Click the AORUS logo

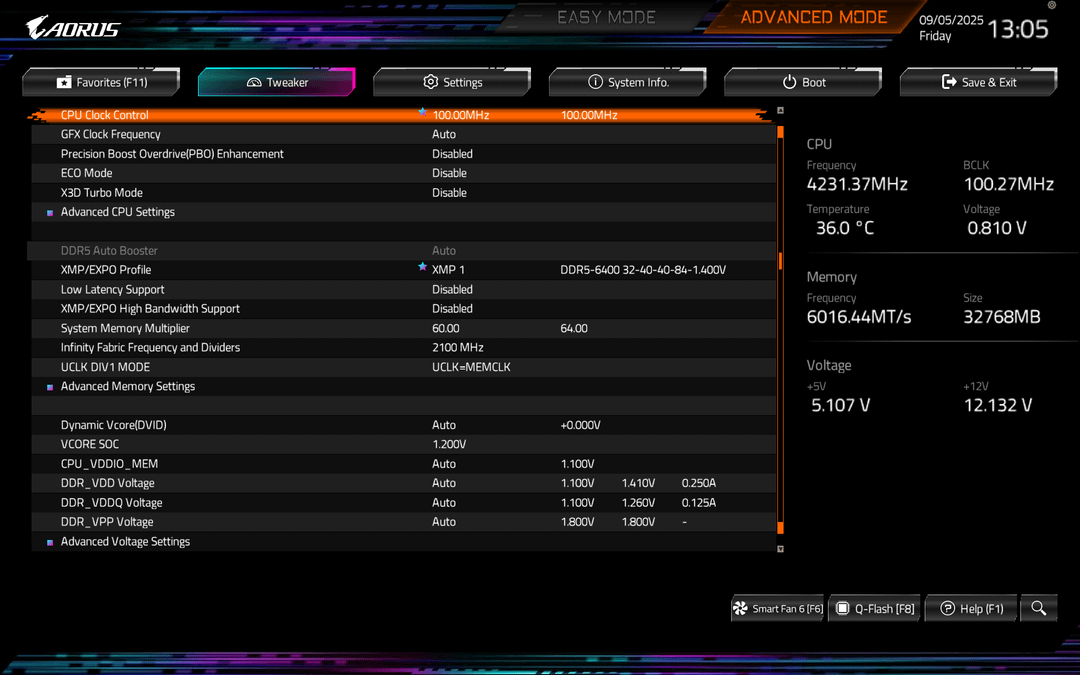coord(73,28)
